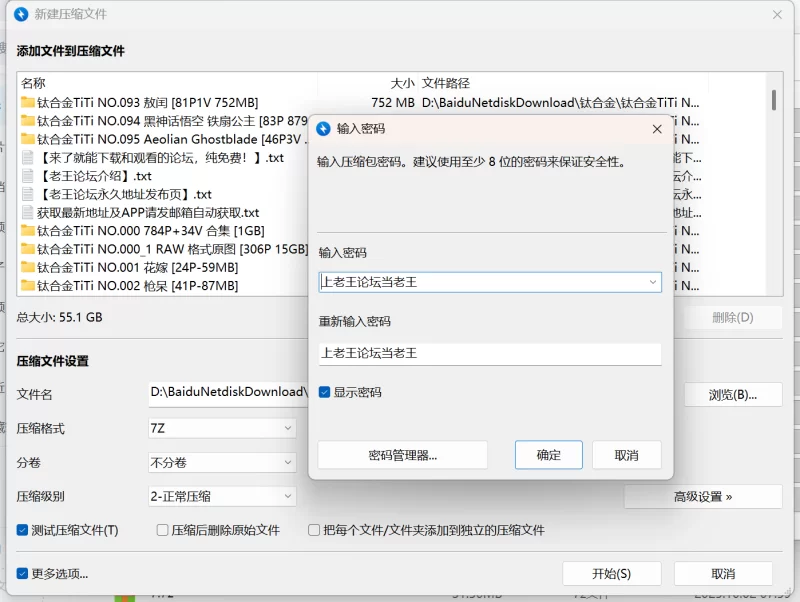Open the password history dropdown arrow
Image resolution: width=800 pixels, height=602 pixels.
click(653, 282)
